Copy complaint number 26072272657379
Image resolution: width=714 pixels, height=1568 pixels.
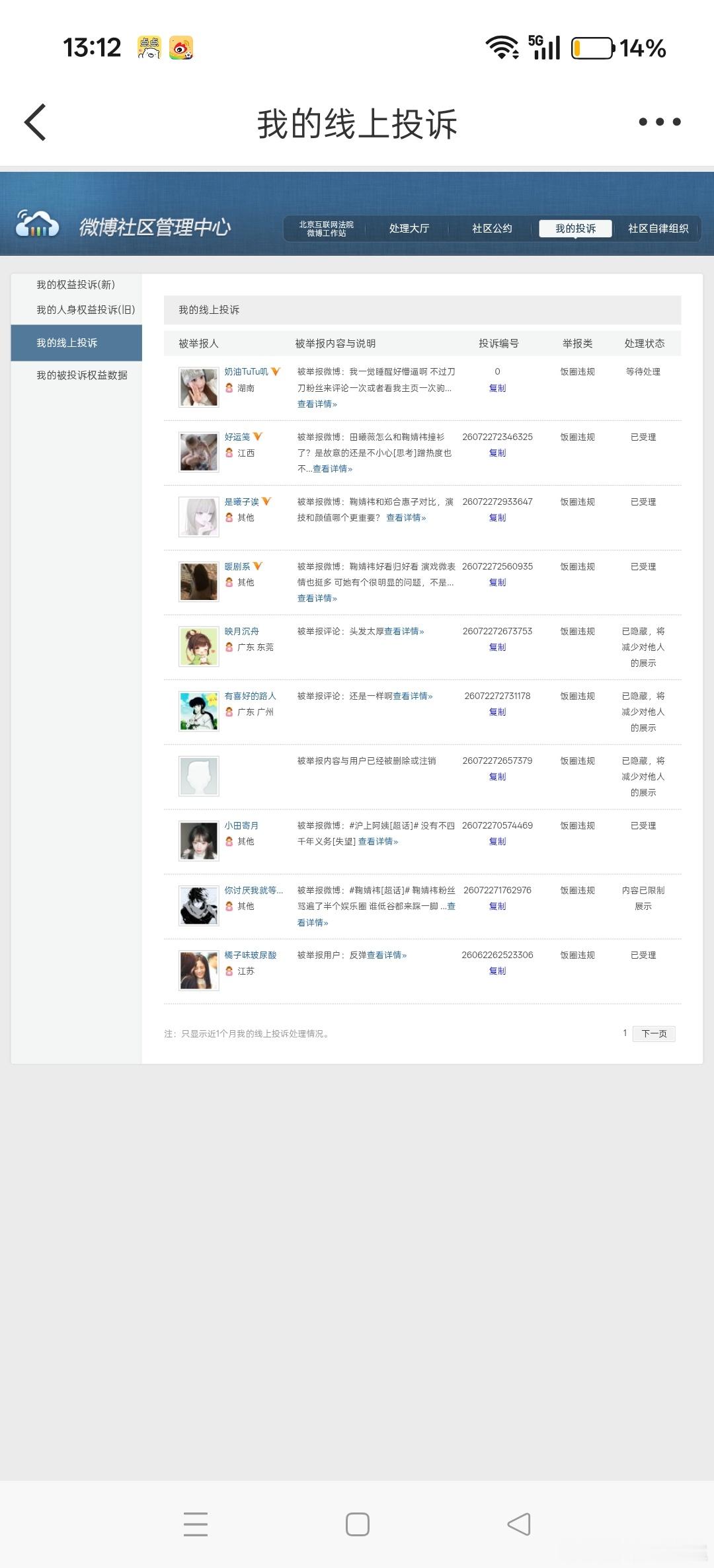(497, 776)
